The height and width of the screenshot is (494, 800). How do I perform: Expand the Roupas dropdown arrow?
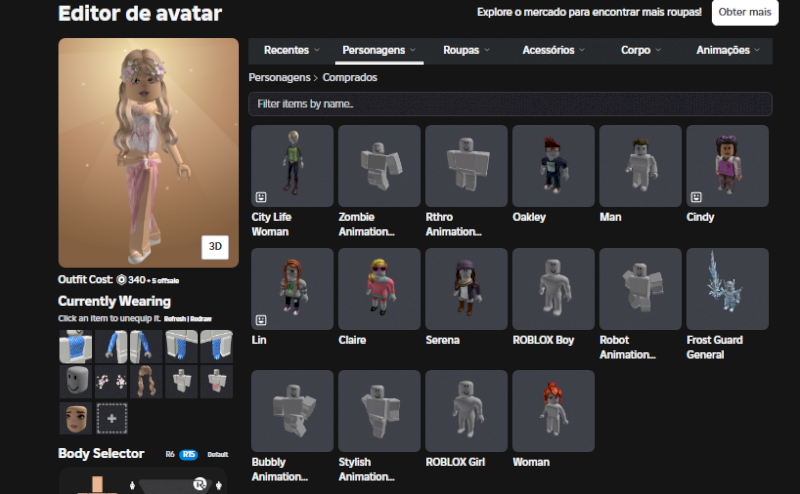click(x=487, y=50)
